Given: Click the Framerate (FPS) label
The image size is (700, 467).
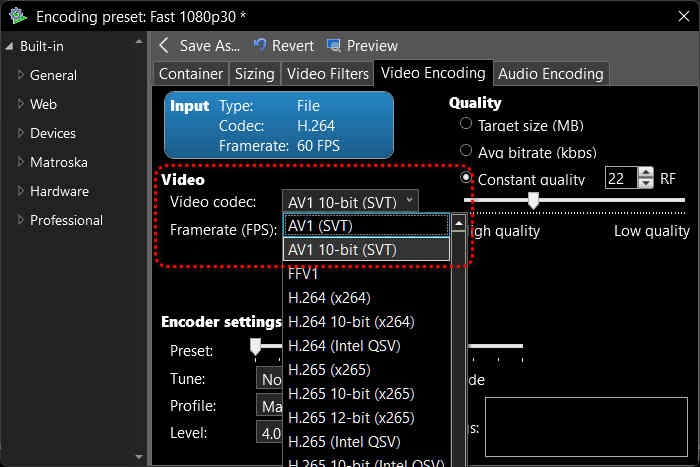Looking at the screenshot, I should [223, 230].
